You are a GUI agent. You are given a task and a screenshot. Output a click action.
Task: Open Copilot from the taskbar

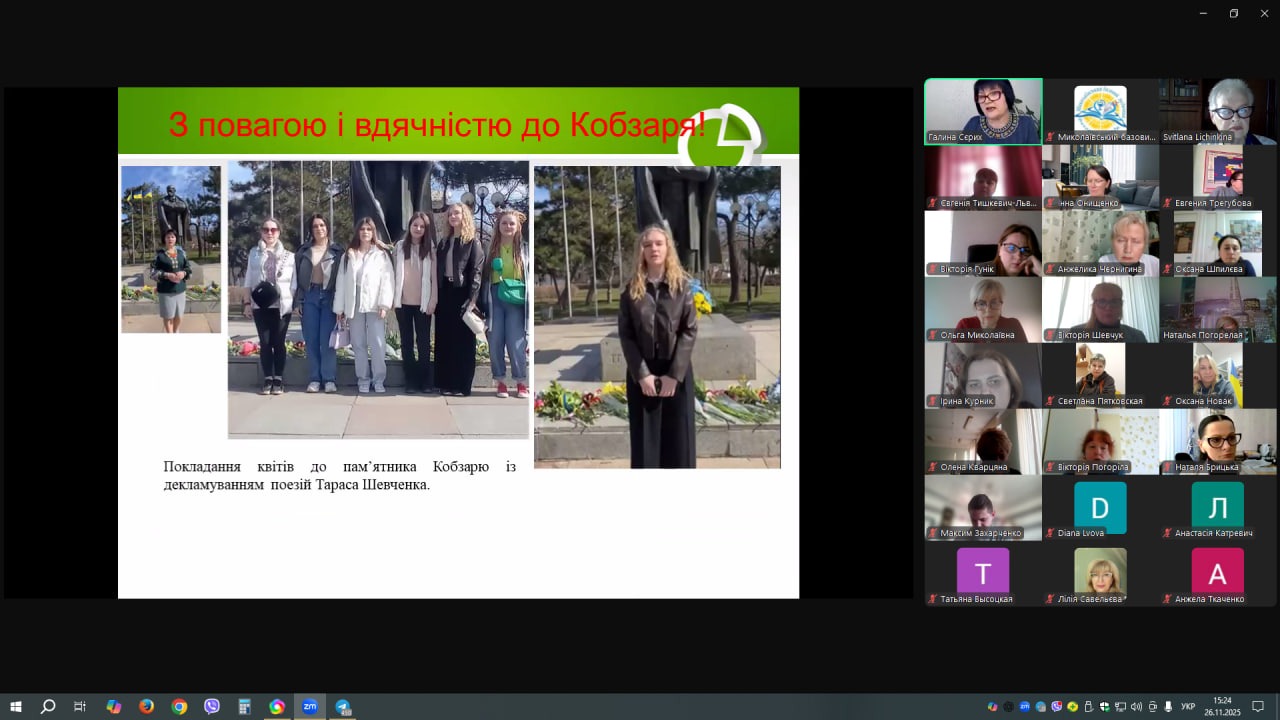[113, 707]
